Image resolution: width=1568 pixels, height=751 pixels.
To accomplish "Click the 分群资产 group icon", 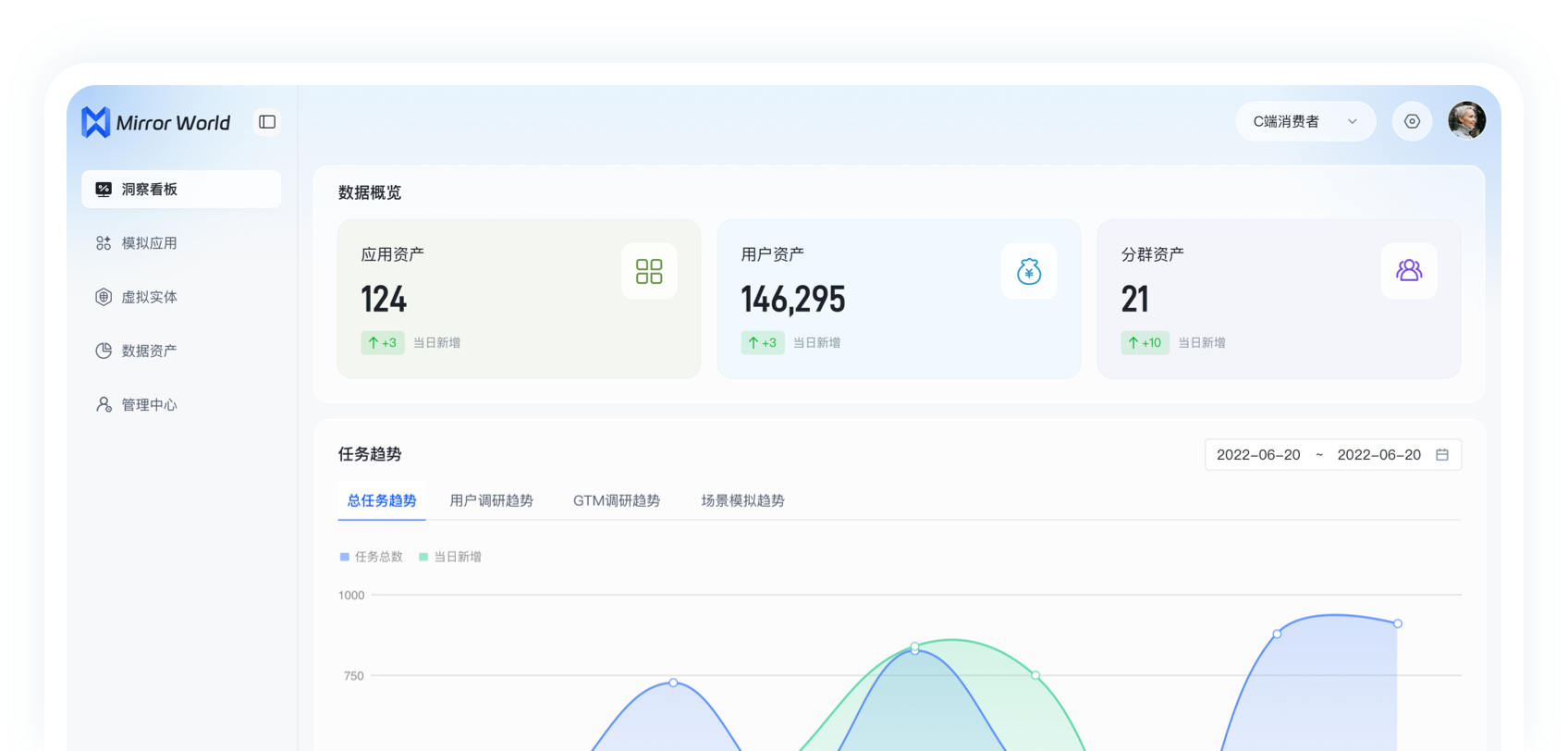I will tap(1409, 271).
